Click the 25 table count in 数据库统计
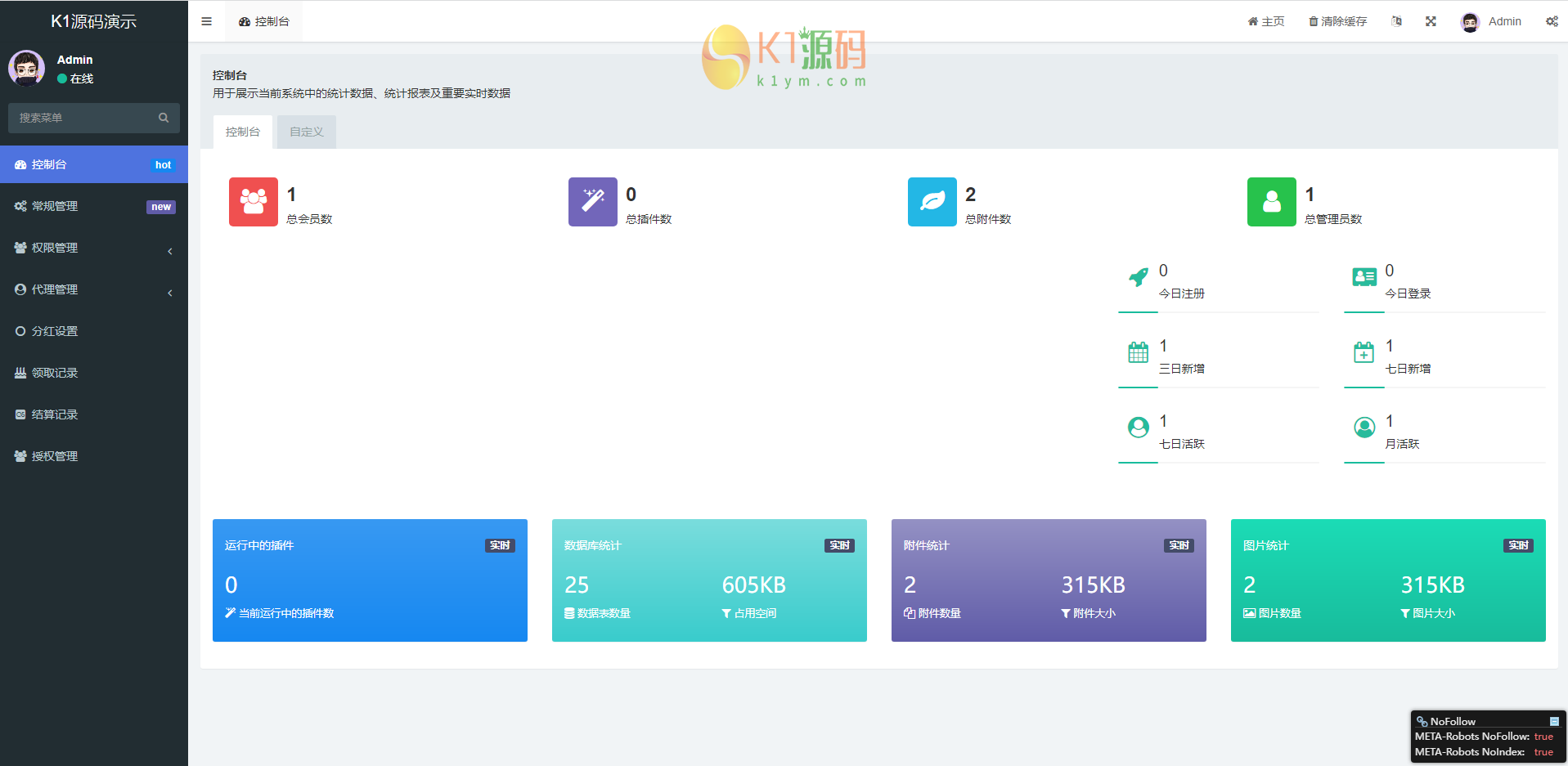 [x=577, y=585]
